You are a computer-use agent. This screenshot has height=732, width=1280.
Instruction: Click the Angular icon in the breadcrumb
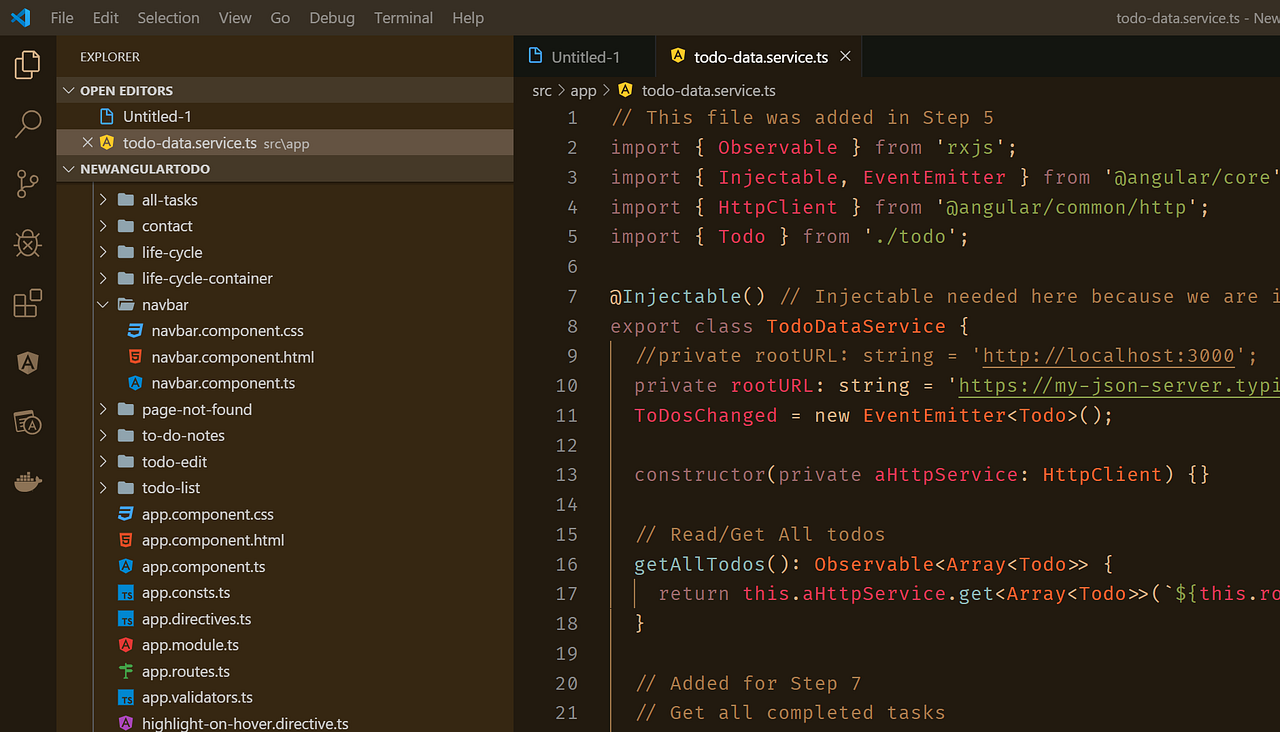coord(624,90)
